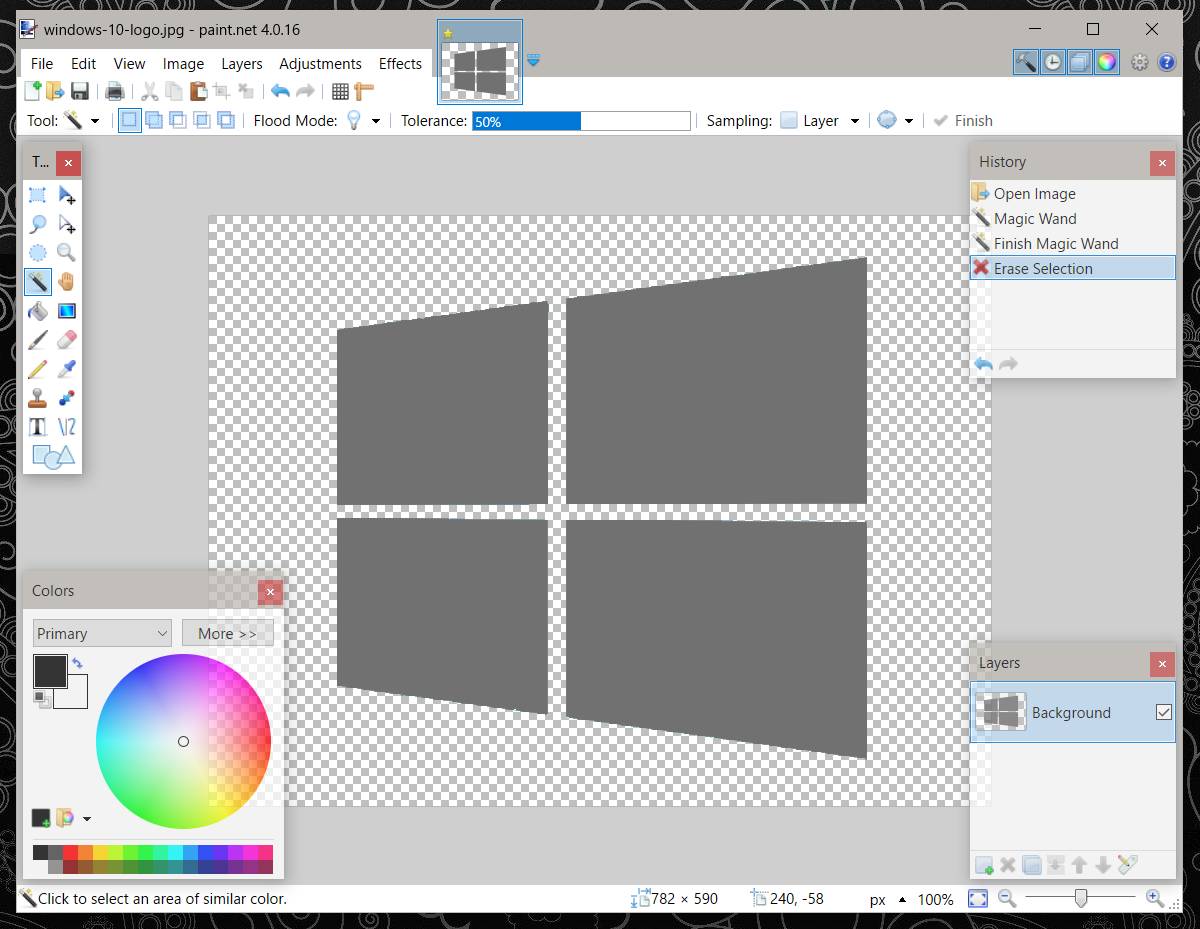Screen dimensions: 1200x929
Task: Toggle the Colors window from the top-right bar
Action: (x=1105, y=62)
